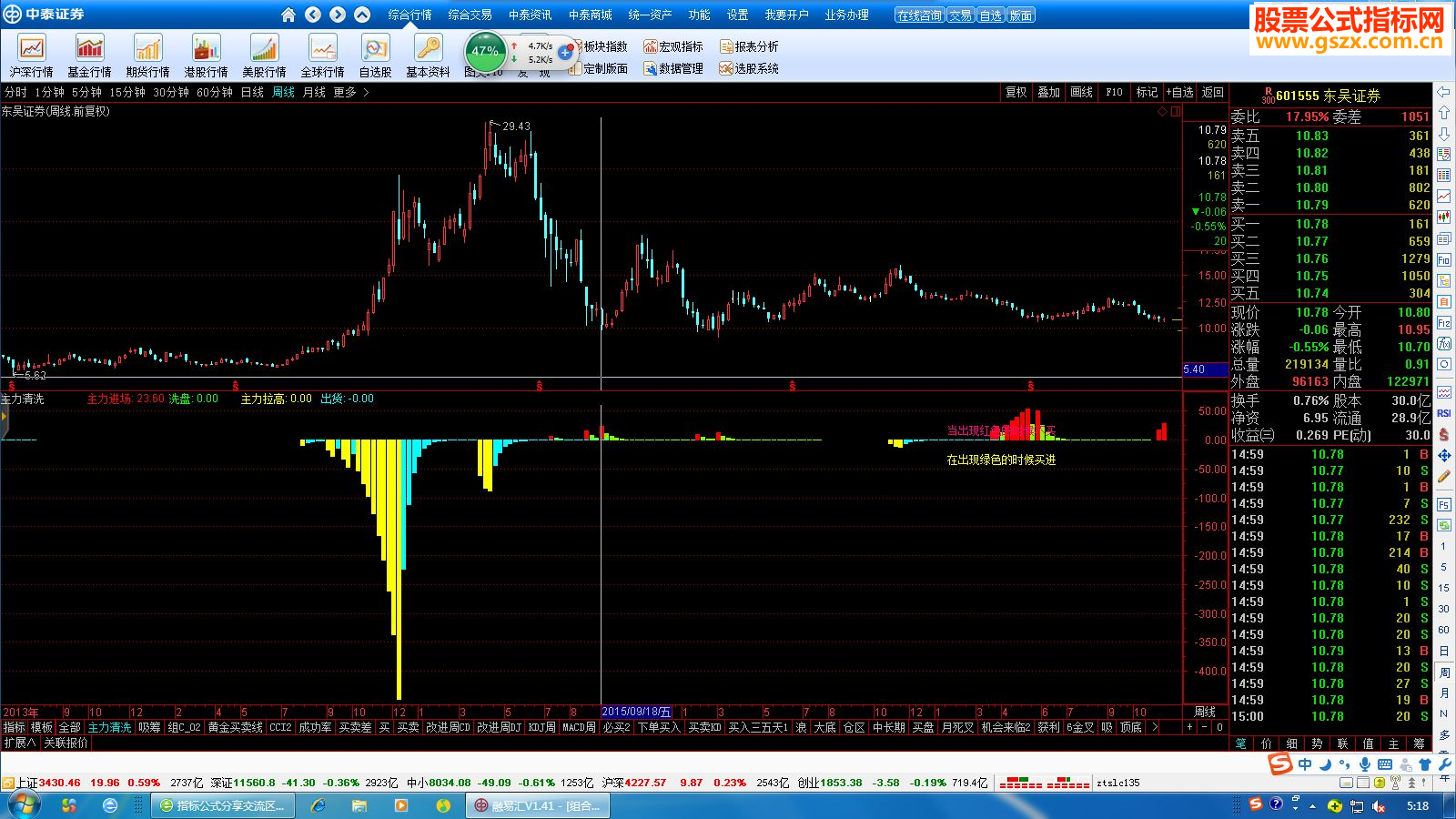Switch to 分时 intraday period
Image resolution: width=1456 pixels, height=819 pixels.
click(x=15, y=92)
